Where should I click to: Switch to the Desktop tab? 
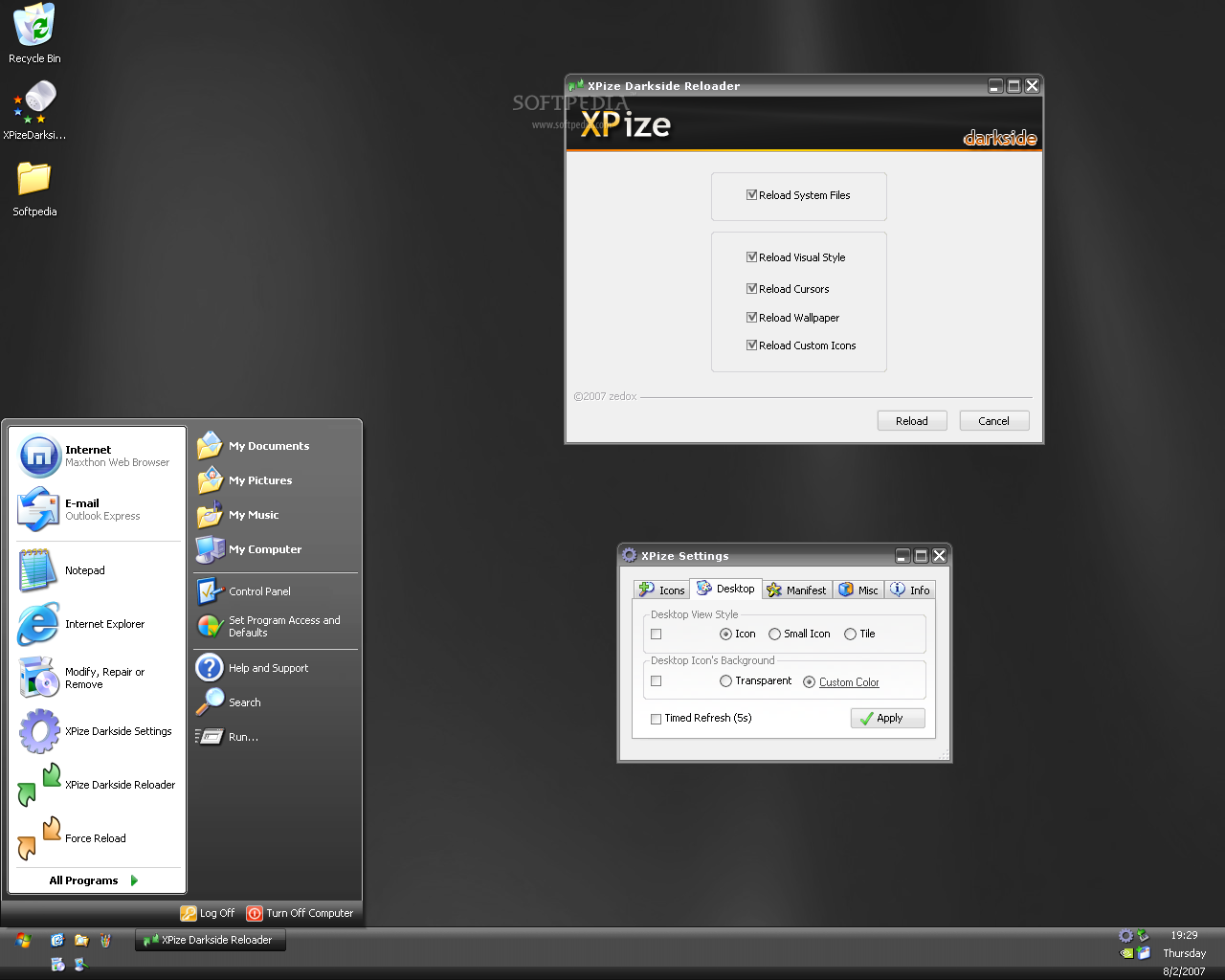pyautogui.click(x=725, y=589)
